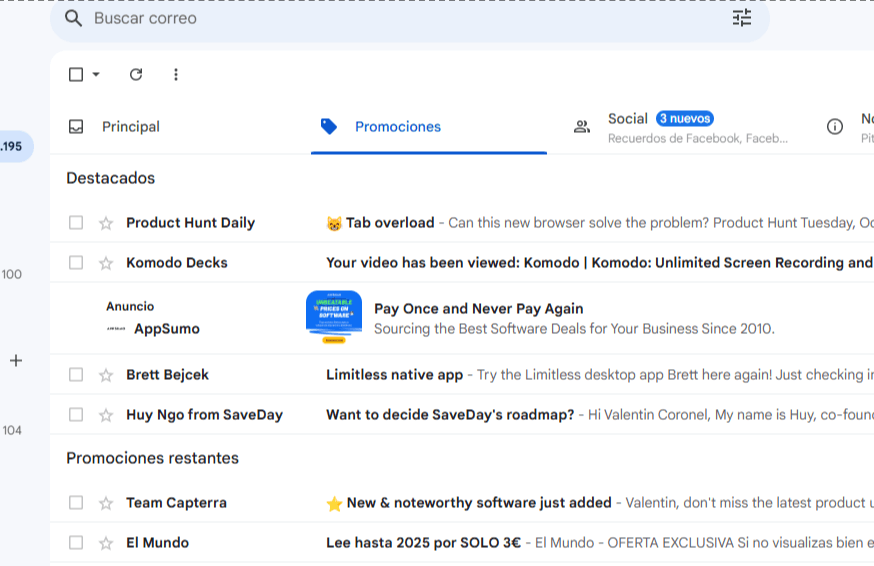Open the AppSumo ad thumbnail image
This screenshot has width=874, height=566.
(x=334, y=317)
